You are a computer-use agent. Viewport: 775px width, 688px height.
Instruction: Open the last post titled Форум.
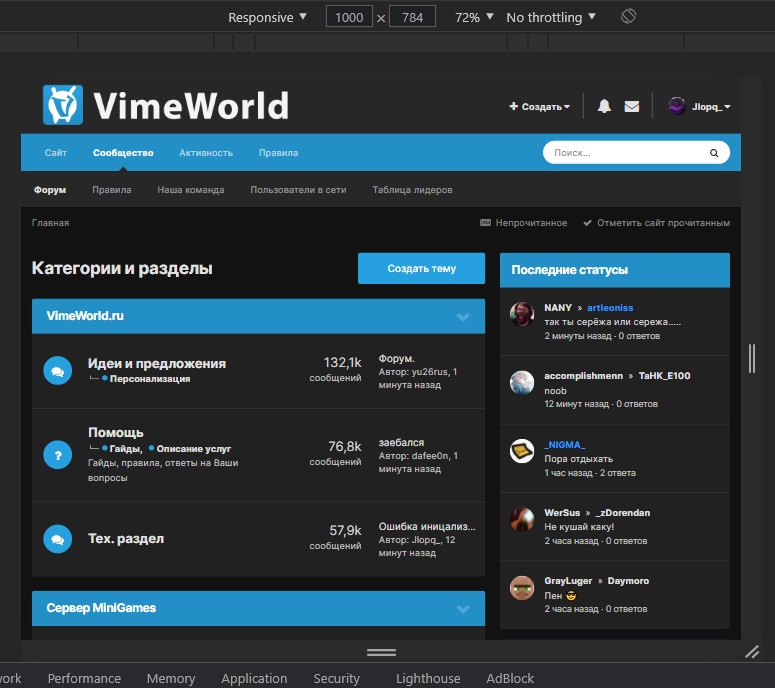(396, 358)
